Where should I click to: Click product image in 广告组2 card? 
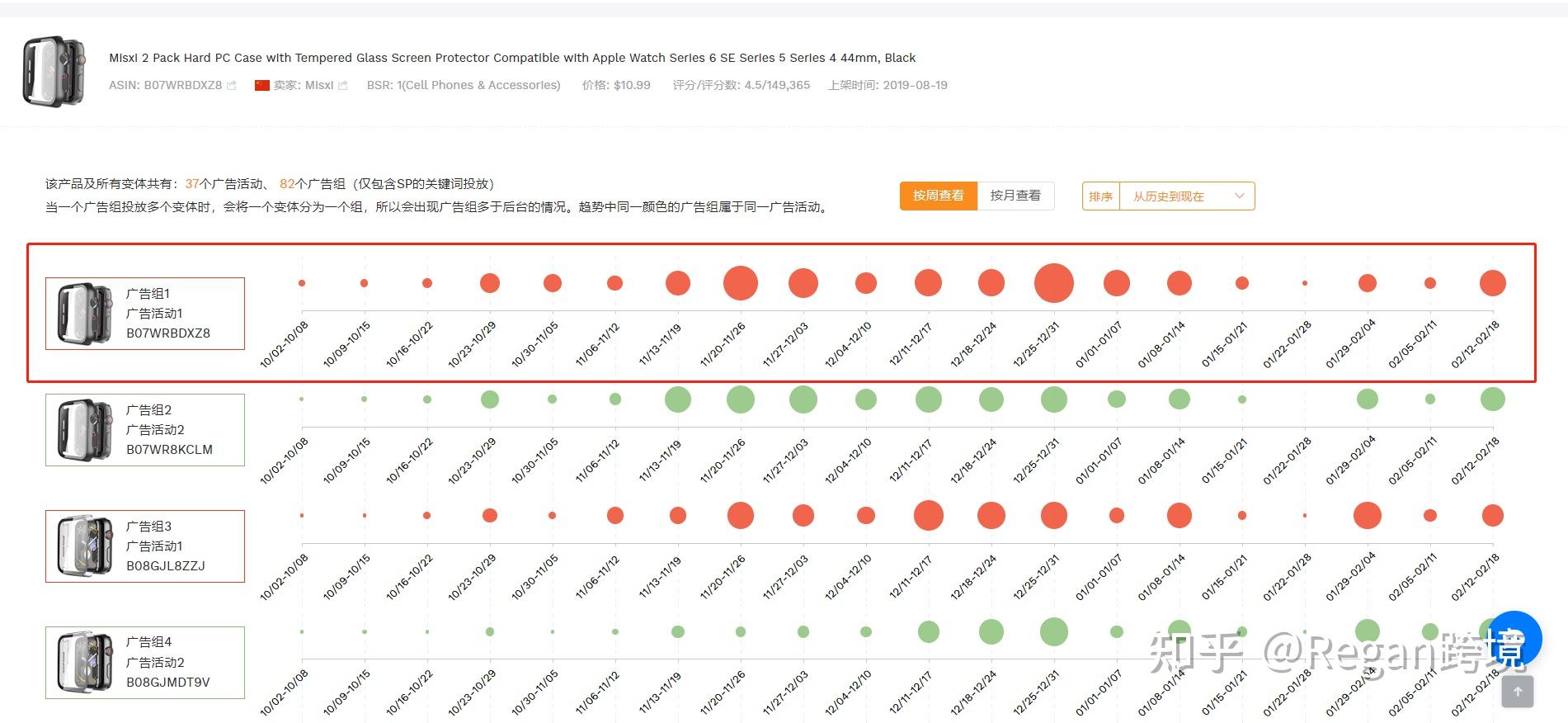click(86, 430)
